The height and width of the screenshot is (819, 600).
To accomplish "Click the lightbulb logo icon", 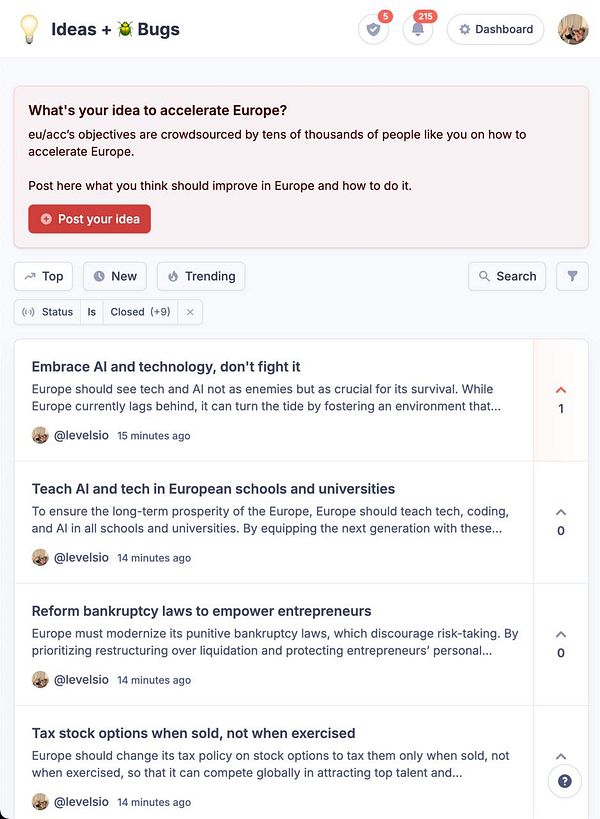I will (x=29, y=29).
